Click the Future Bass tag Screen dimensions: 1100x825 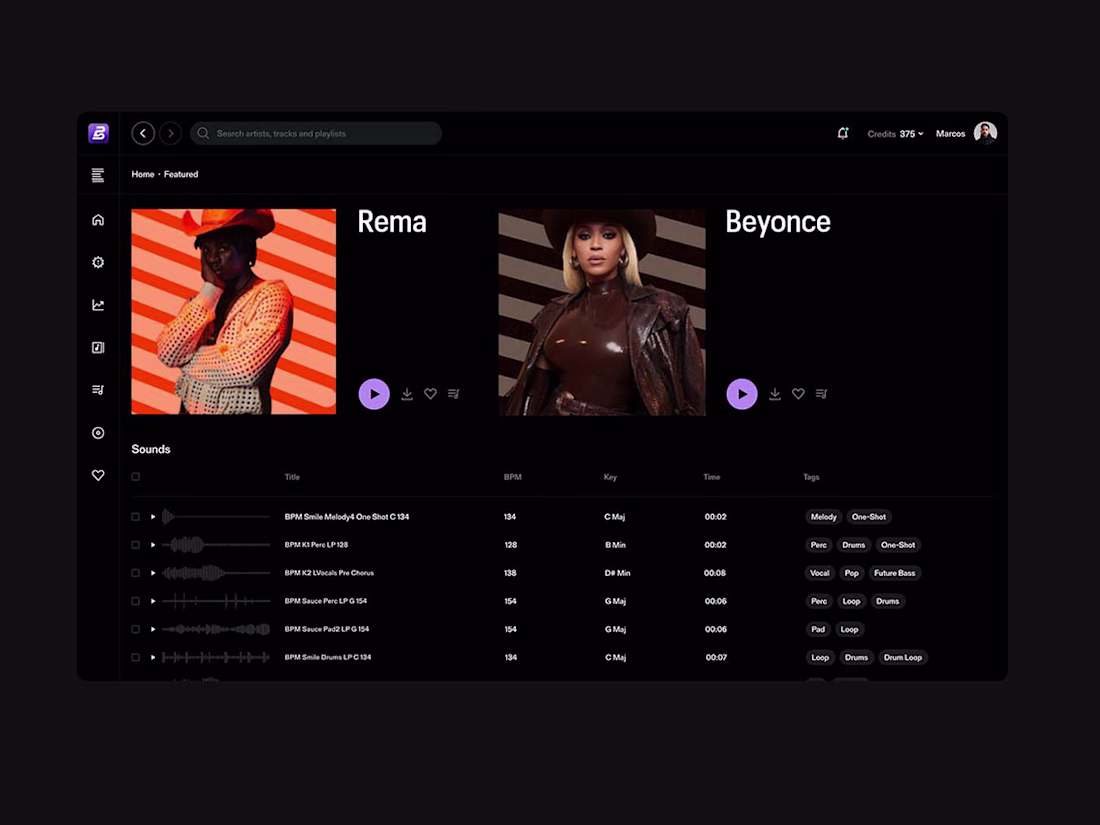(x=894, y=573)
